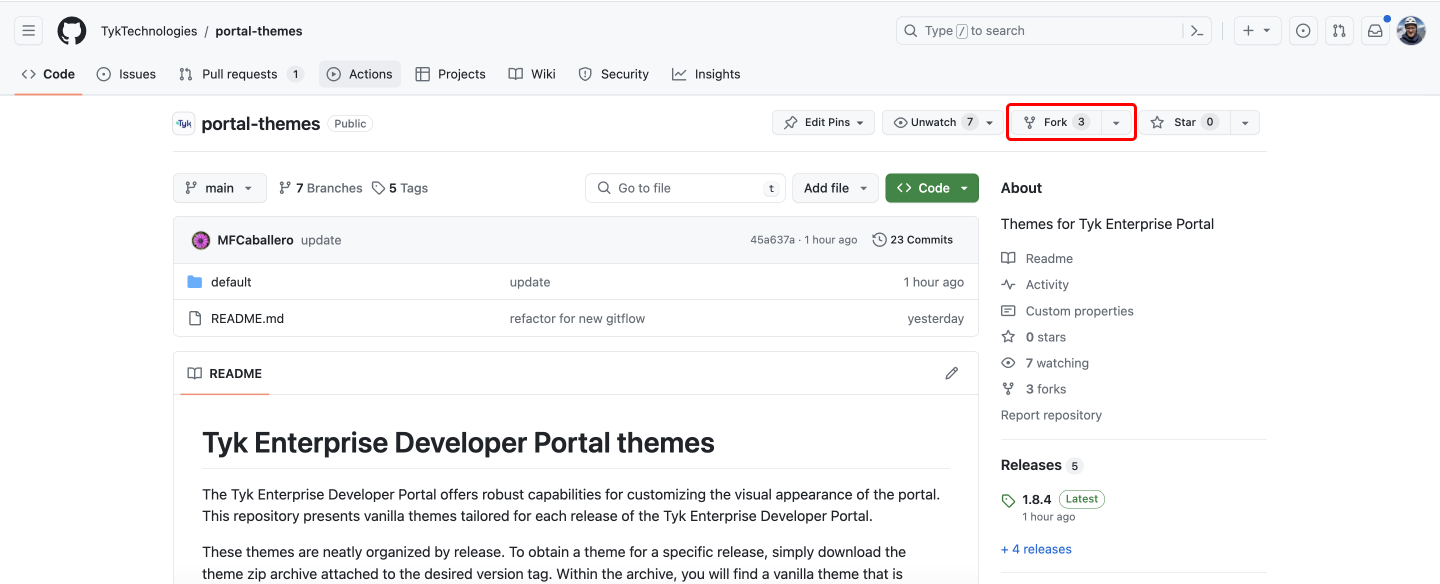
Task: Open the hamburger menu in top left
Action: 28,30
